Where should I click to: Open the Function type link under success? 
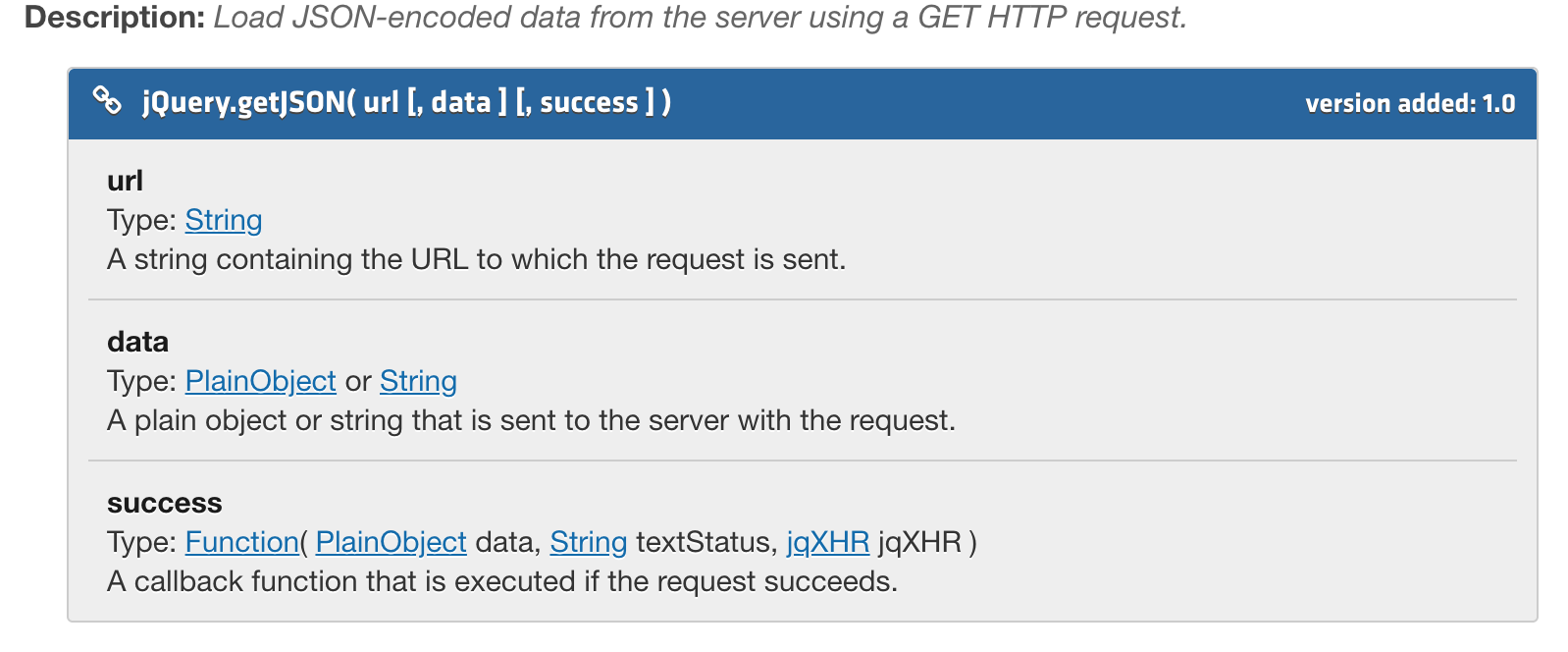(242, 542)
